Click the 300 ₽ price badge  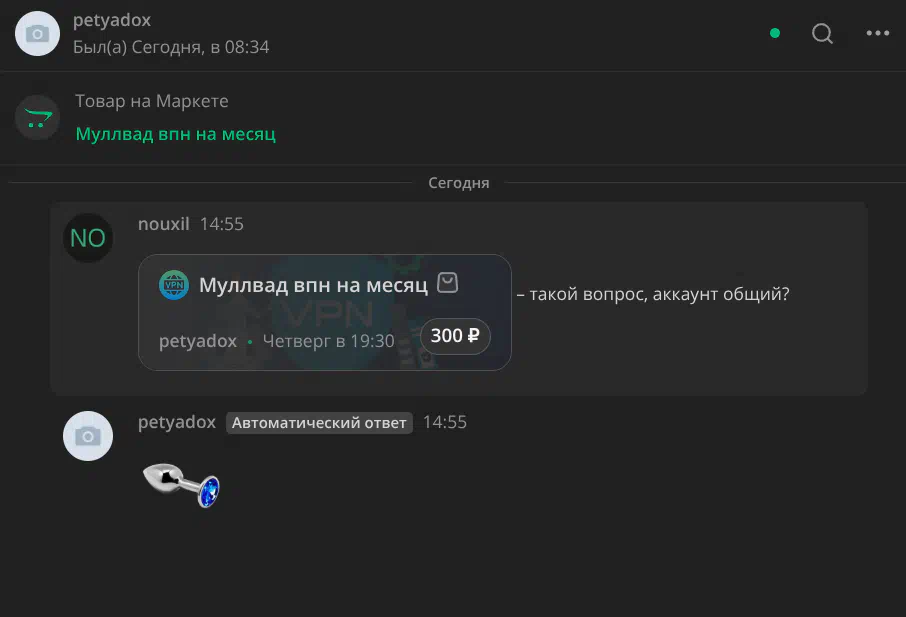click(455, 336)
